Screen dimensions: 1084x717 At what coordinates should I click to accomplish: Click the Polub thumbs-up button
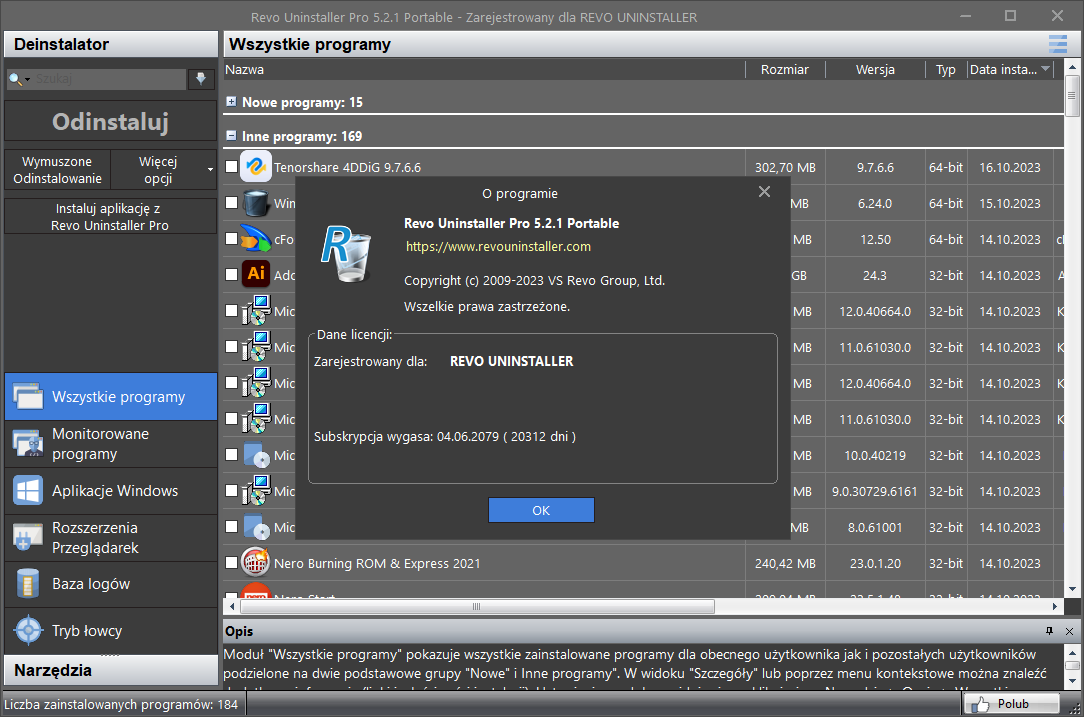[1012, 704]
